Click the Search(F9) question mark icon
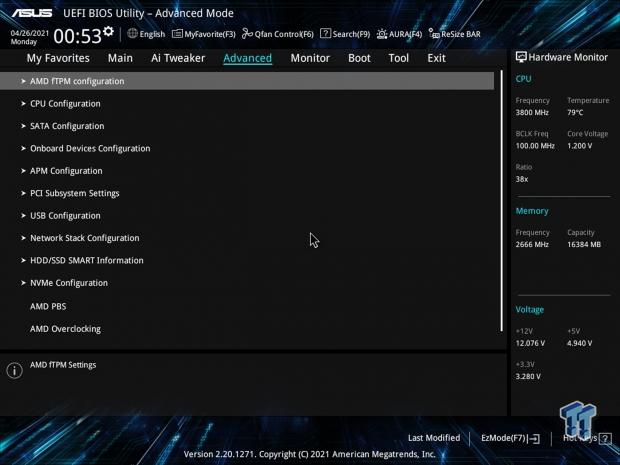 coord(325,34)
